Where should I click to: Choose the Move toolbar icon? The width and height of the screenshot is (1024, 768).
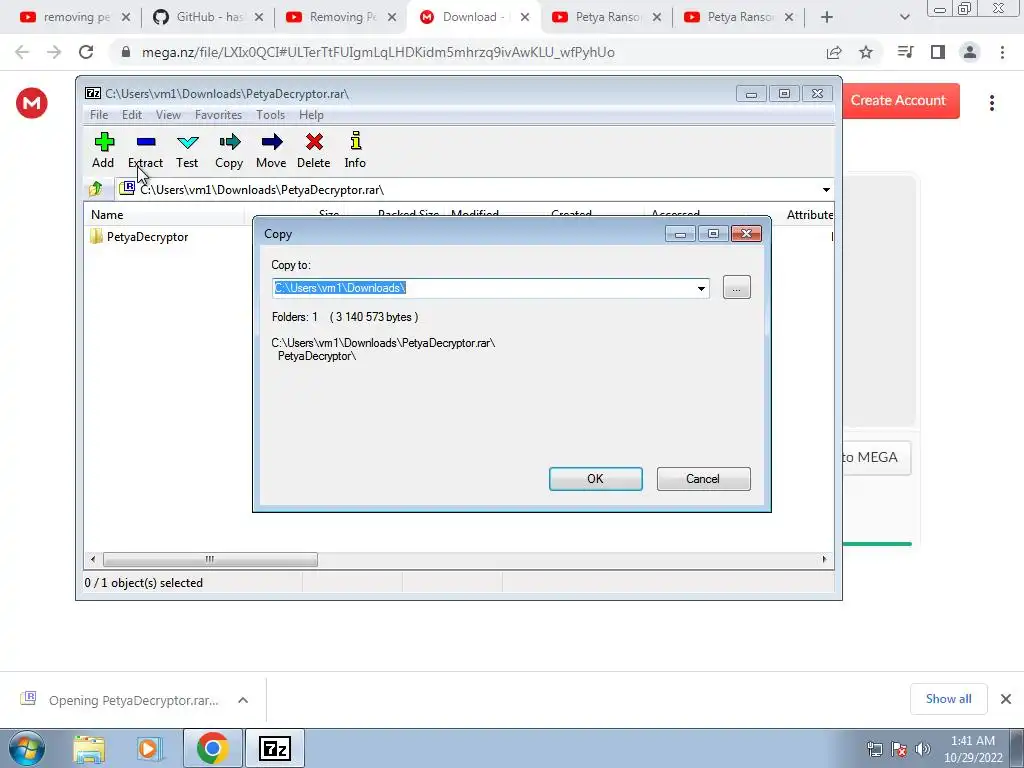(271, 150)
